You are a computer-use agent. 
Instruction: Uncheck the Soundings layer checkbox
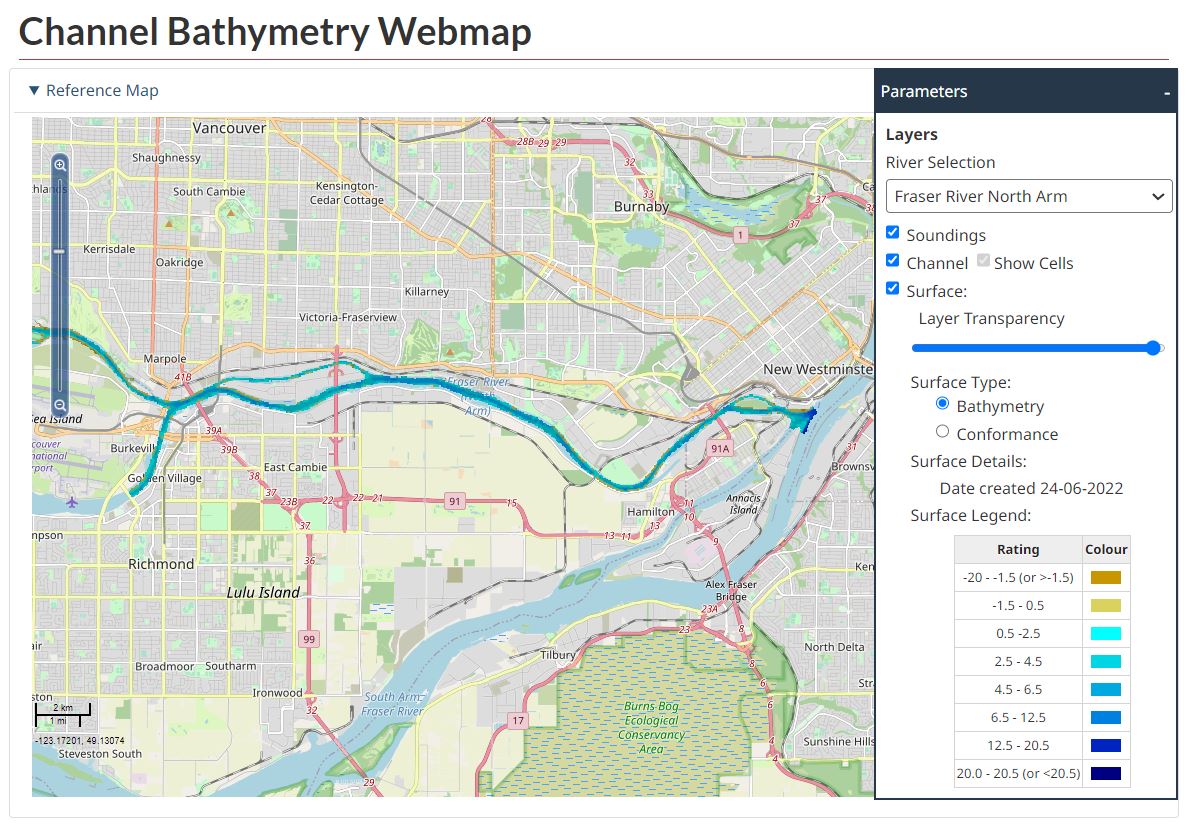[x=893, y=233]
